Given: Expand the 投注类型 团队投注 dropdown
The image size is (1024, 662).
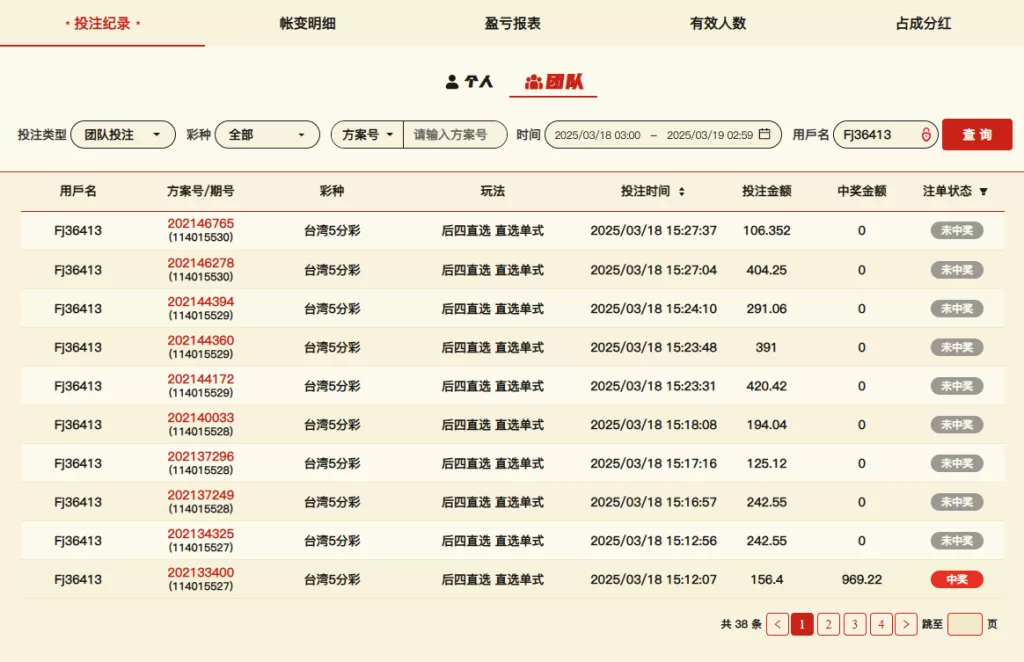Looking at the screenshot, I should tap(122, 134).
